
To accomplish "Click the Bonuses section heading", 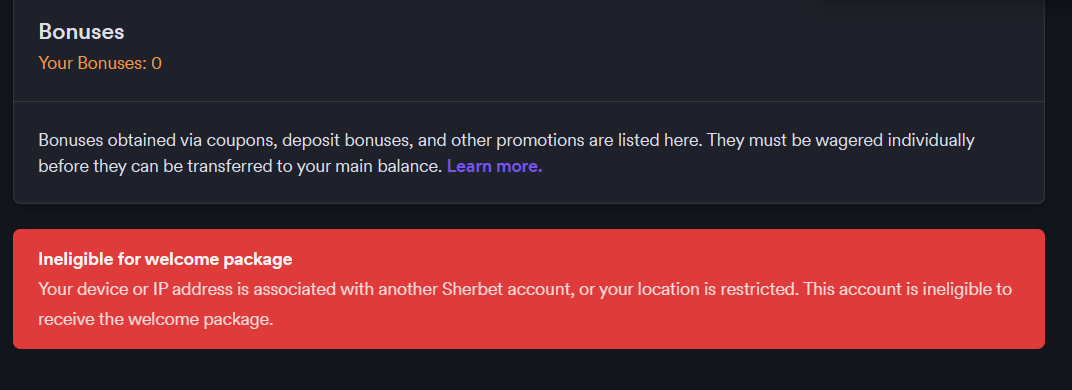I will click(81, 31).
